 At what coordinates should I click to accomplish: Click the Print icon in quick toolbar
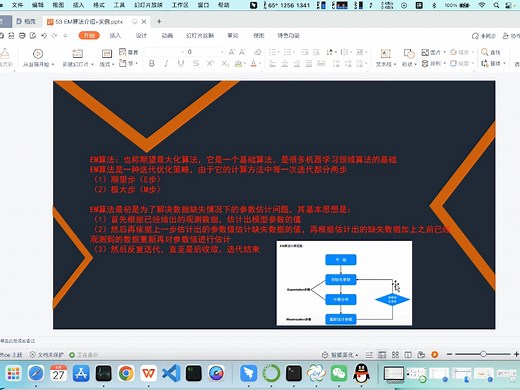[x=22, y=35]
